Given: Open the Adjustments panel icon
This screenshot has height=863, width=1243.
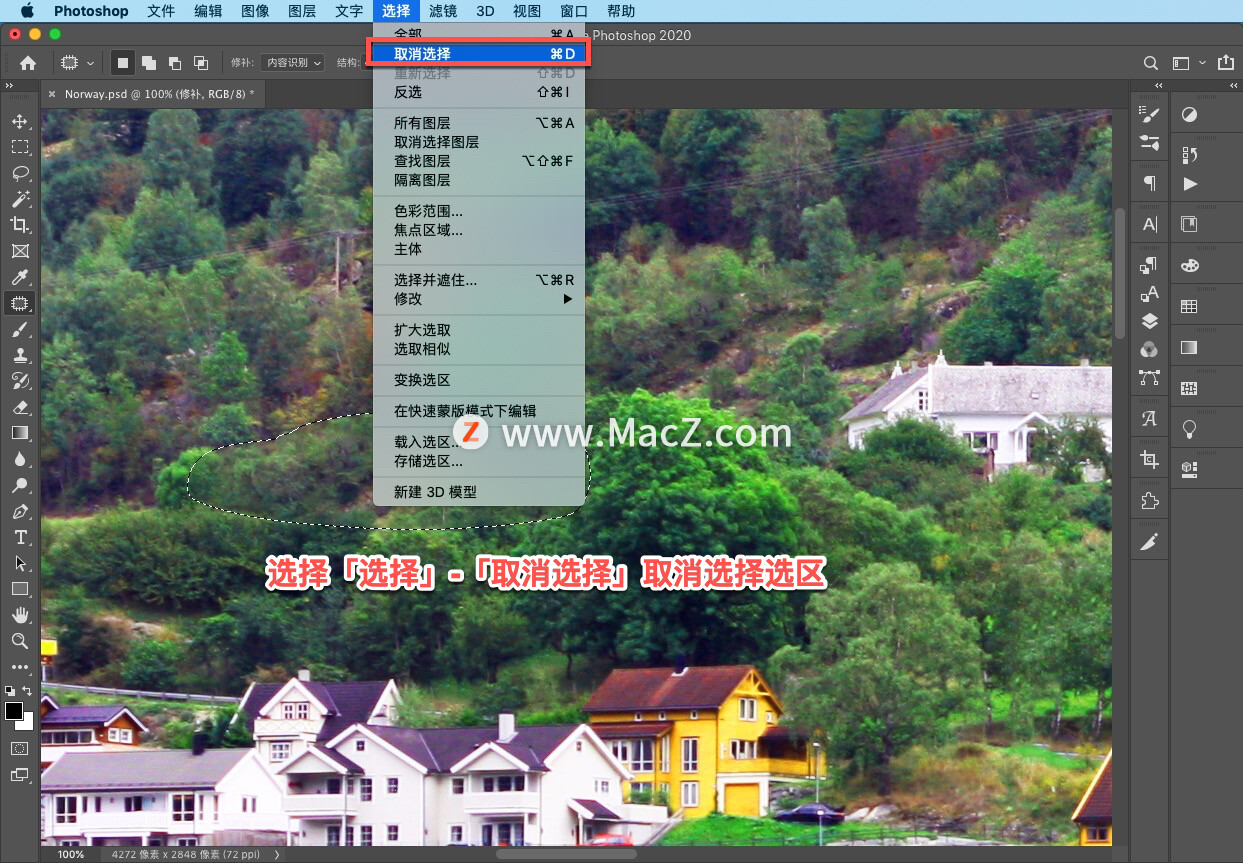Looking at the screenshot, I should point(1189,115).
